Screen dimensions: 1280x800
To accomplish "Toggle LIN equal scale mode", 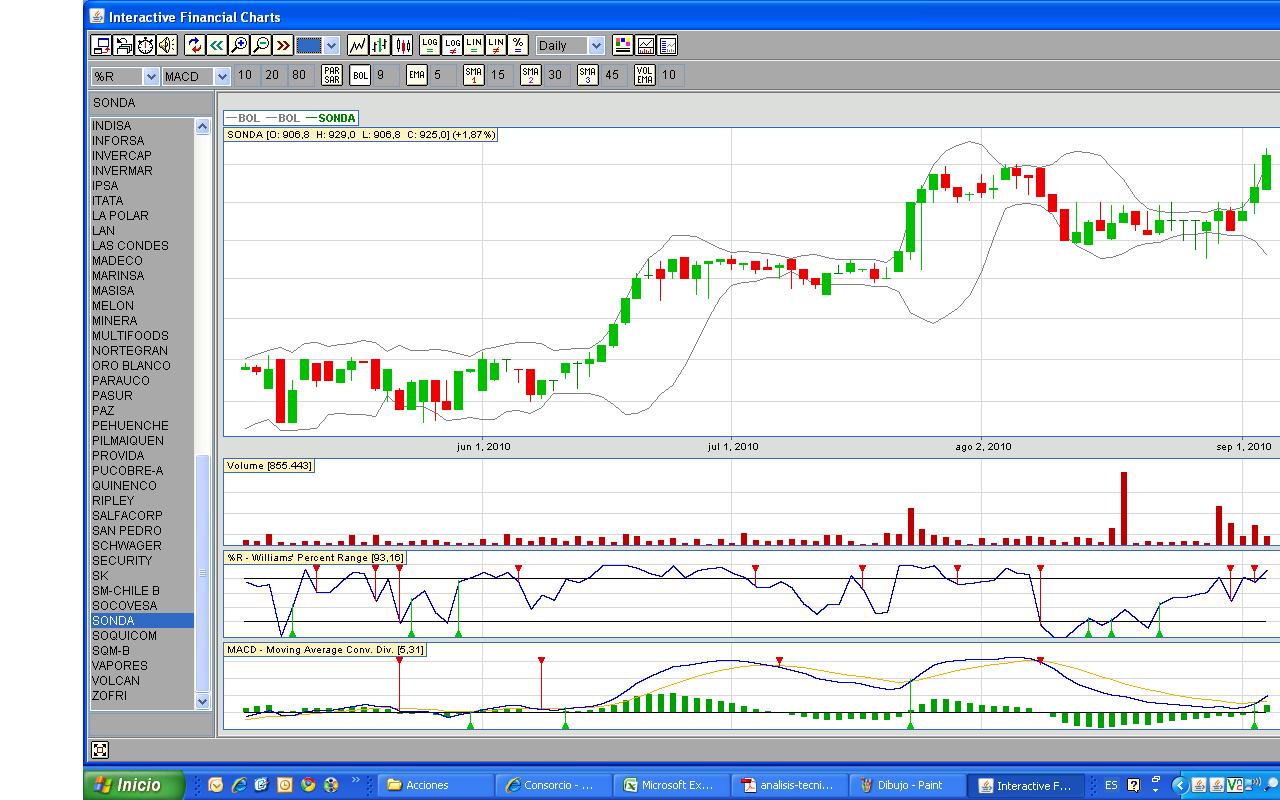I will (474, 45).
